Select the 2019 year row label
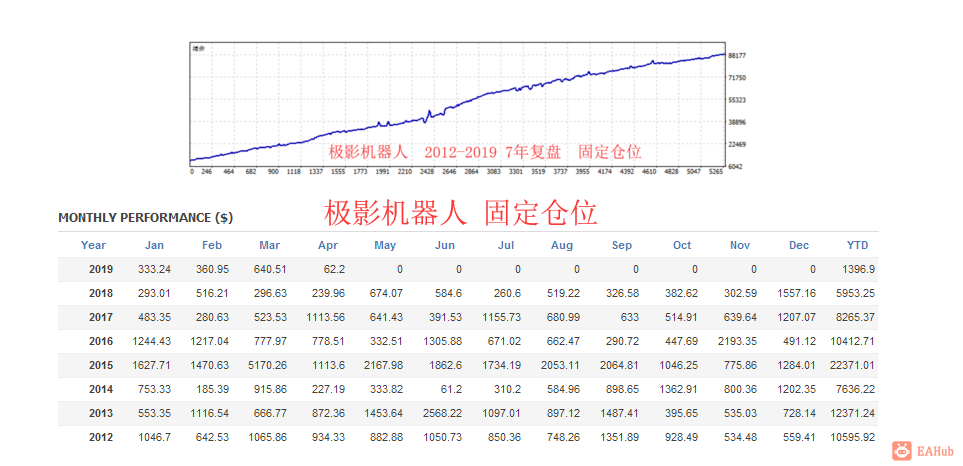Image resolution: width=963 pixels, height=466 pixels. tap(101, 270)
